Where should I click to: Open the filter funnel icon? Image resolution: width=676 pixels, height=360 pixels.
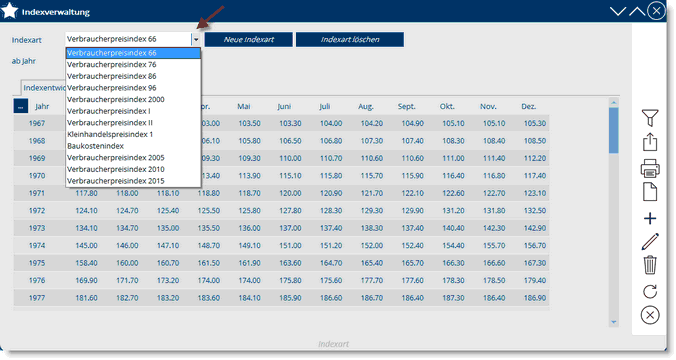pyautogui.click(x=650, y=118)
